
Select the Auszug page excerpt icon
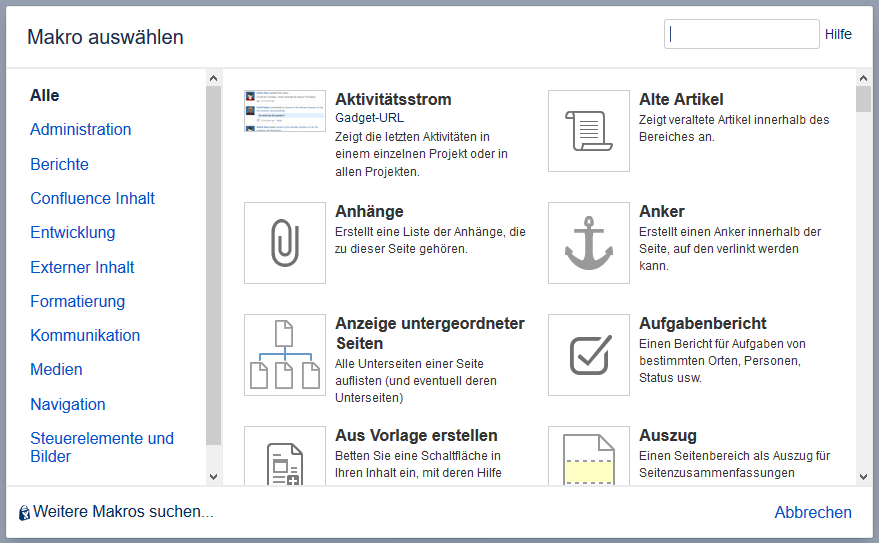click(589, 456)
